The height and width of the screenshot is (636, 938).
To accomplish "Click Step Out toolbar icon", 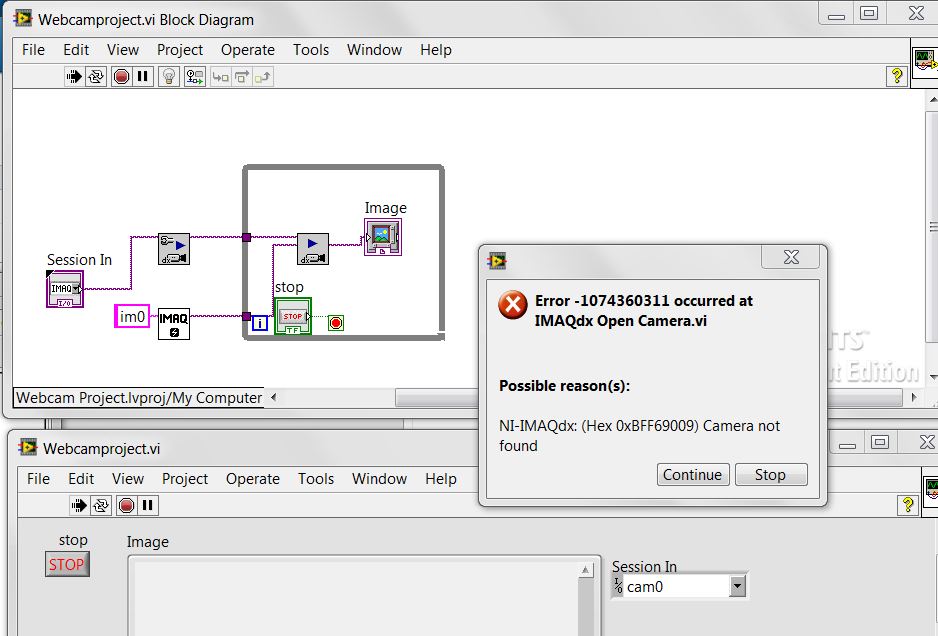I will pos(263,77).
